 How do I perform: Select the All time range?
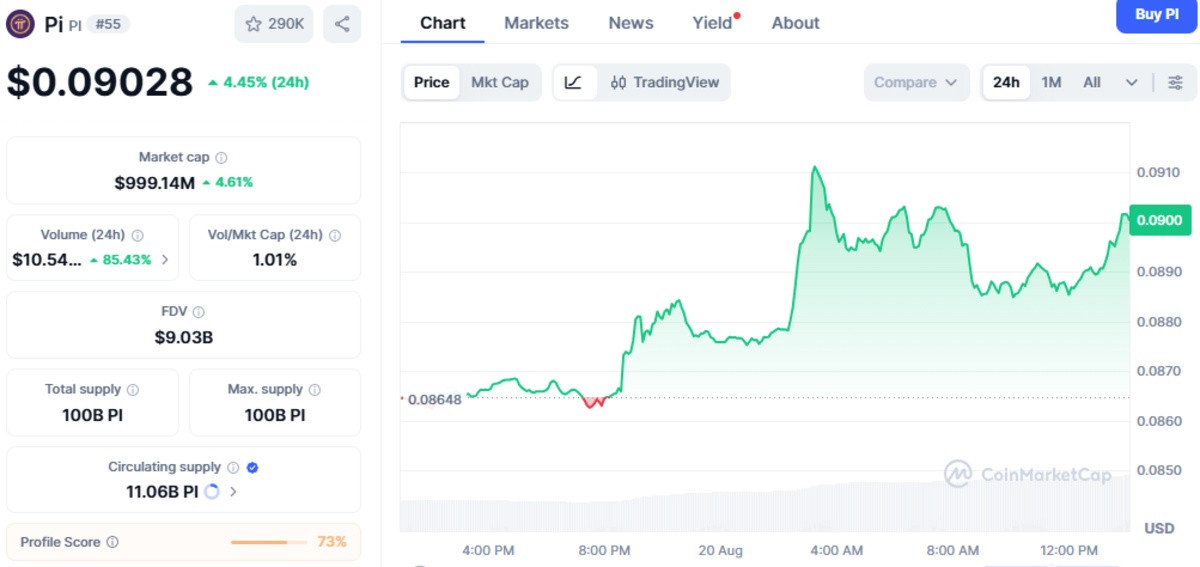[1092, 83]
